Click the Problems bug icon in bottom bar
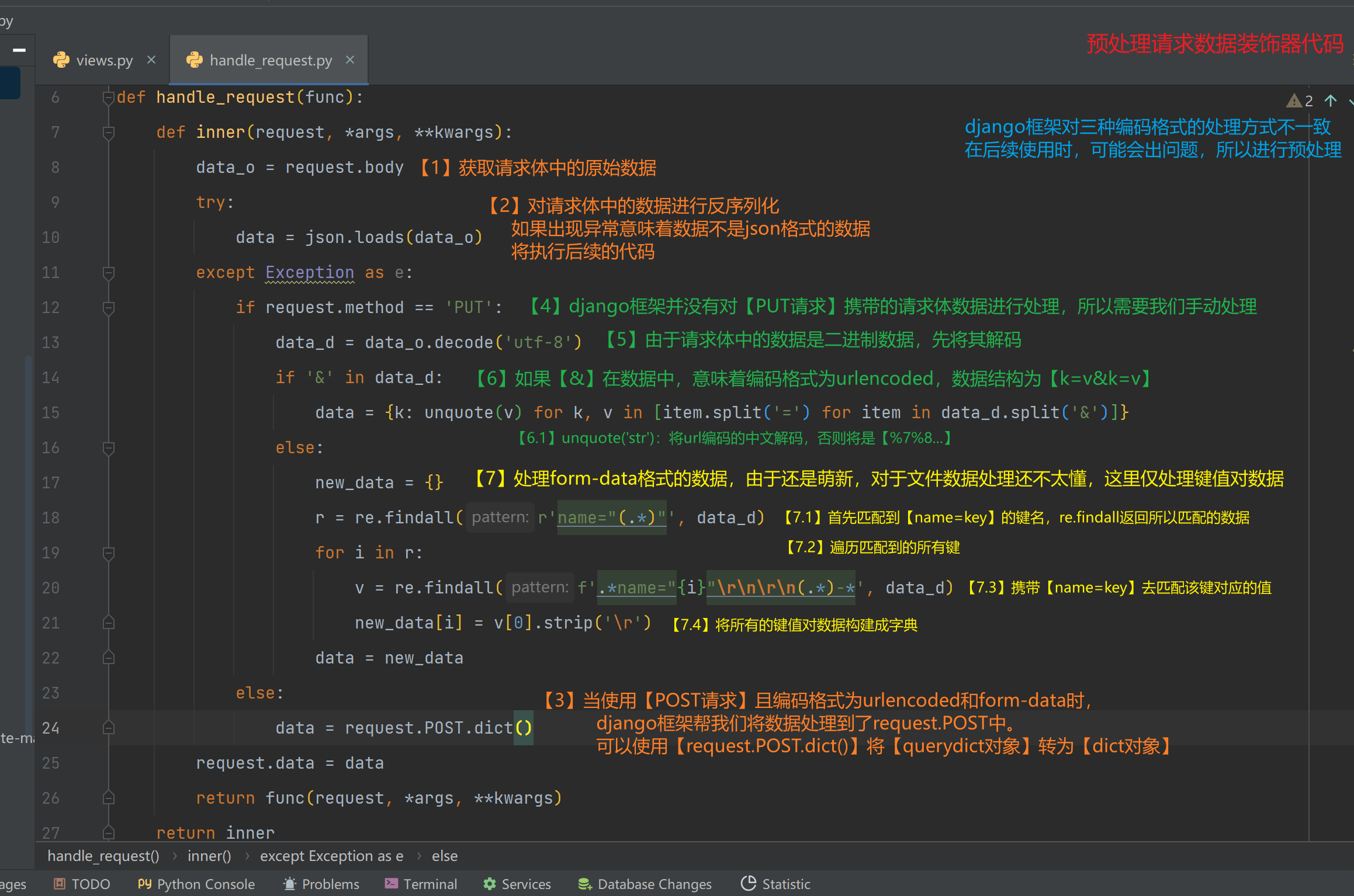Screen dimensions: 1354x896 (289, 883)
